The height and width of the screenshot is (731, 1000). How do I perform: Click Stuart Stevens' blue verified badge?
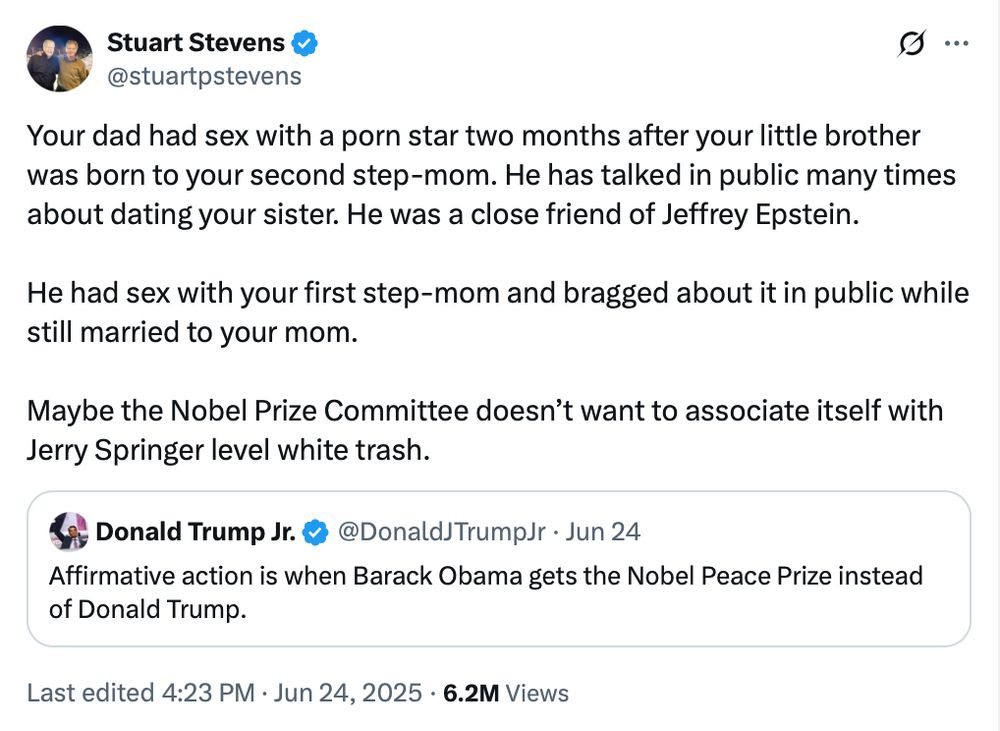pyautogui.click(x=304, y=43)
